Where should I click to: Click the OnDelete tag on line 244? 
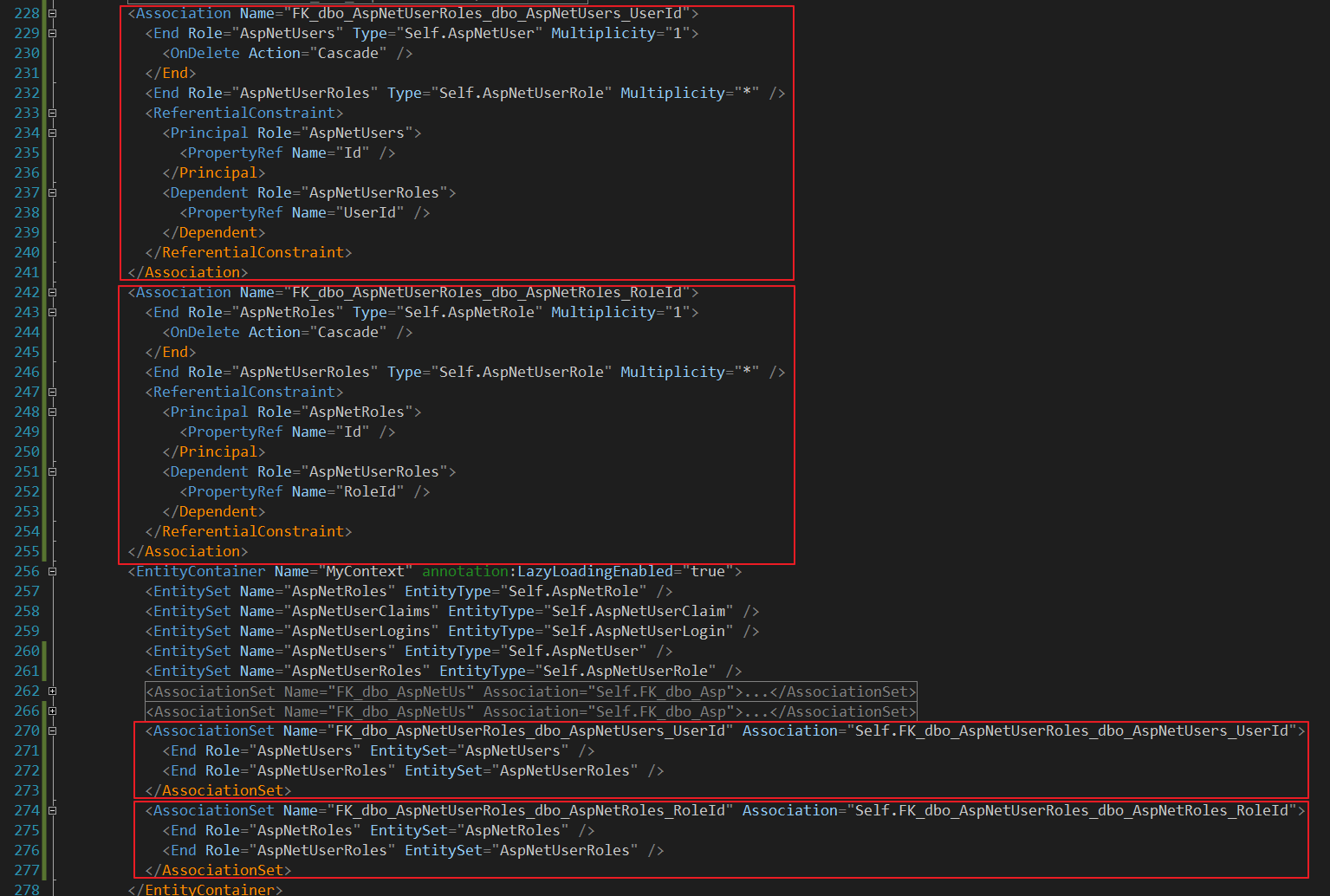click(205, 333)
